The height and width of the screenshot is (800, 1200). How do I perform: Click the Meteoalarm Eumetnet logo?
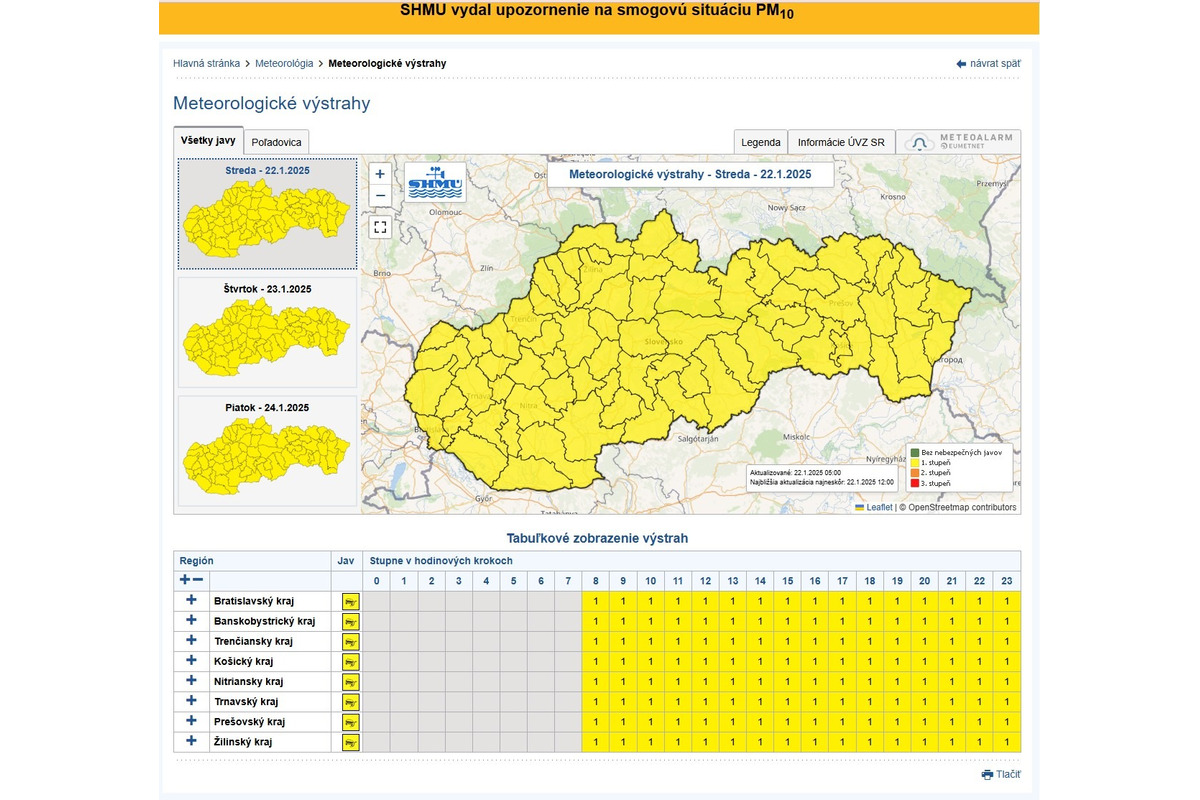[958, 142]
